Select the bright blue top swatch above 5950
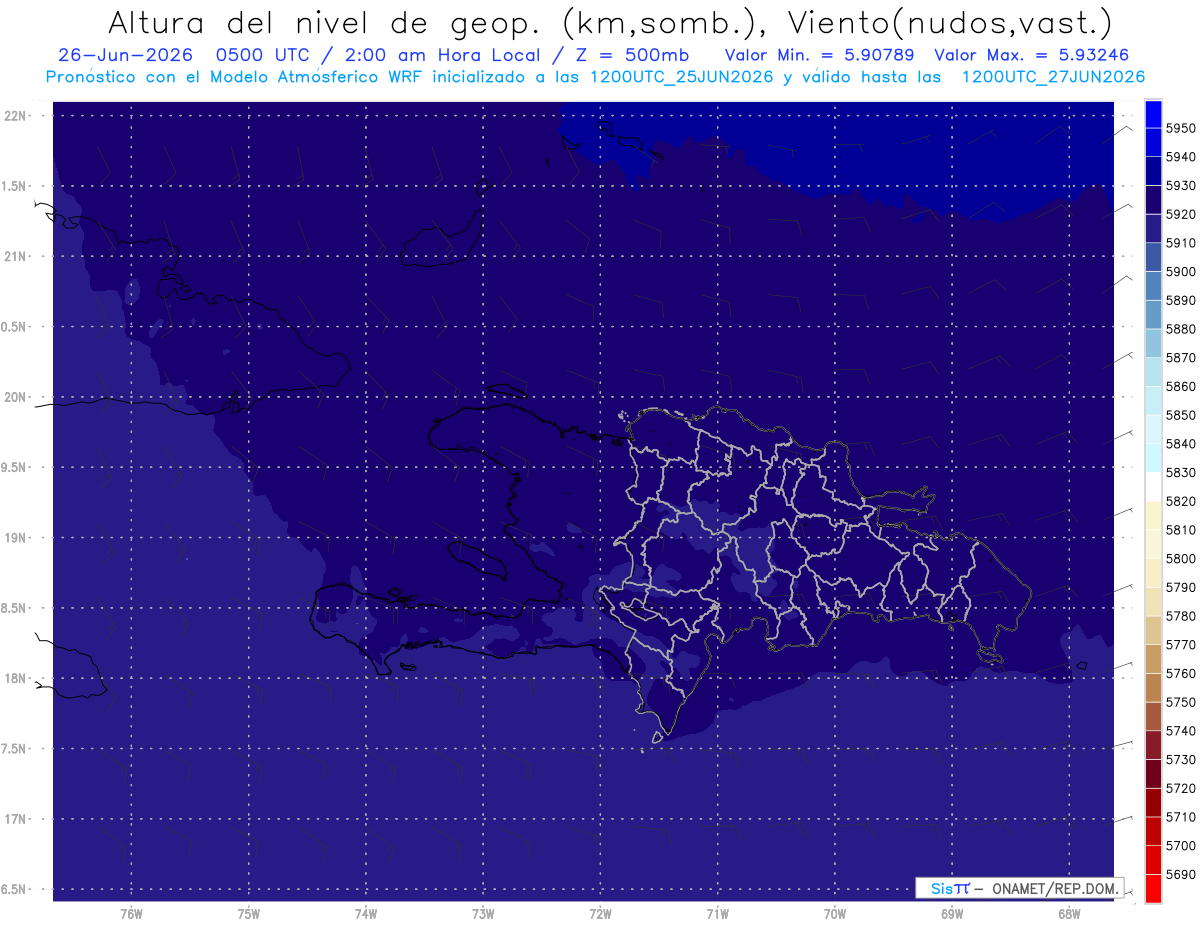The image size is (1200, 927). click(x=1152, y=113)
